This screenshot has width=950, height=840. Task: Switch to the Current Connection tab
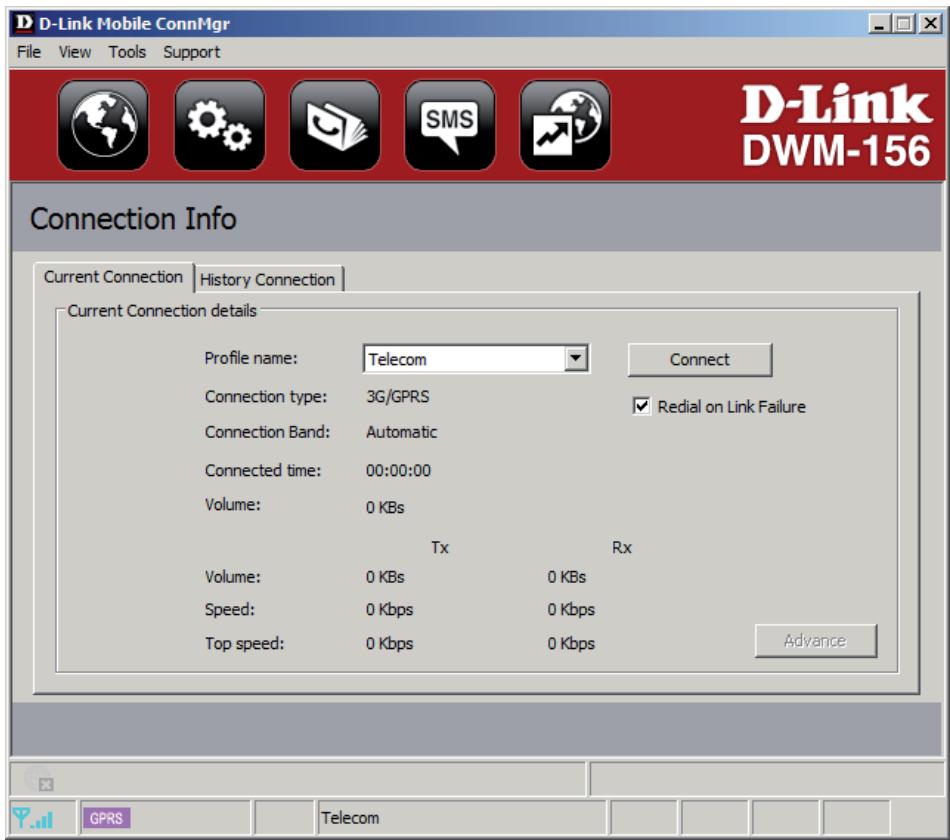[x=113, y=277]
